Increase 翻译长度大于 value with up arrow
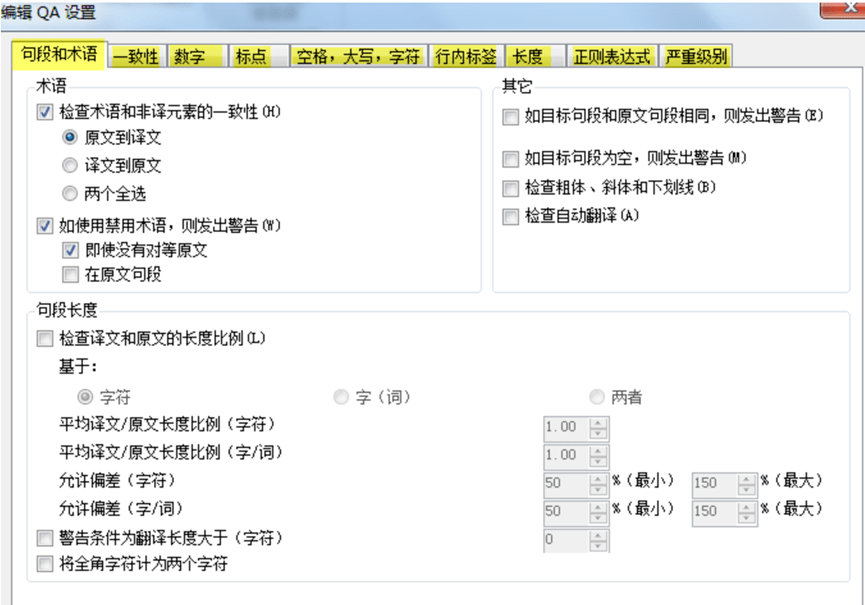The image size is (865, 605). click(598, 536)
